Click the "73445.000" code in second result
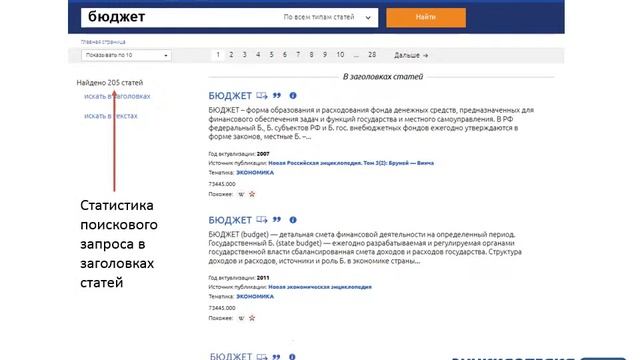Screen dimensions: 640x360 tap(222, 308)
